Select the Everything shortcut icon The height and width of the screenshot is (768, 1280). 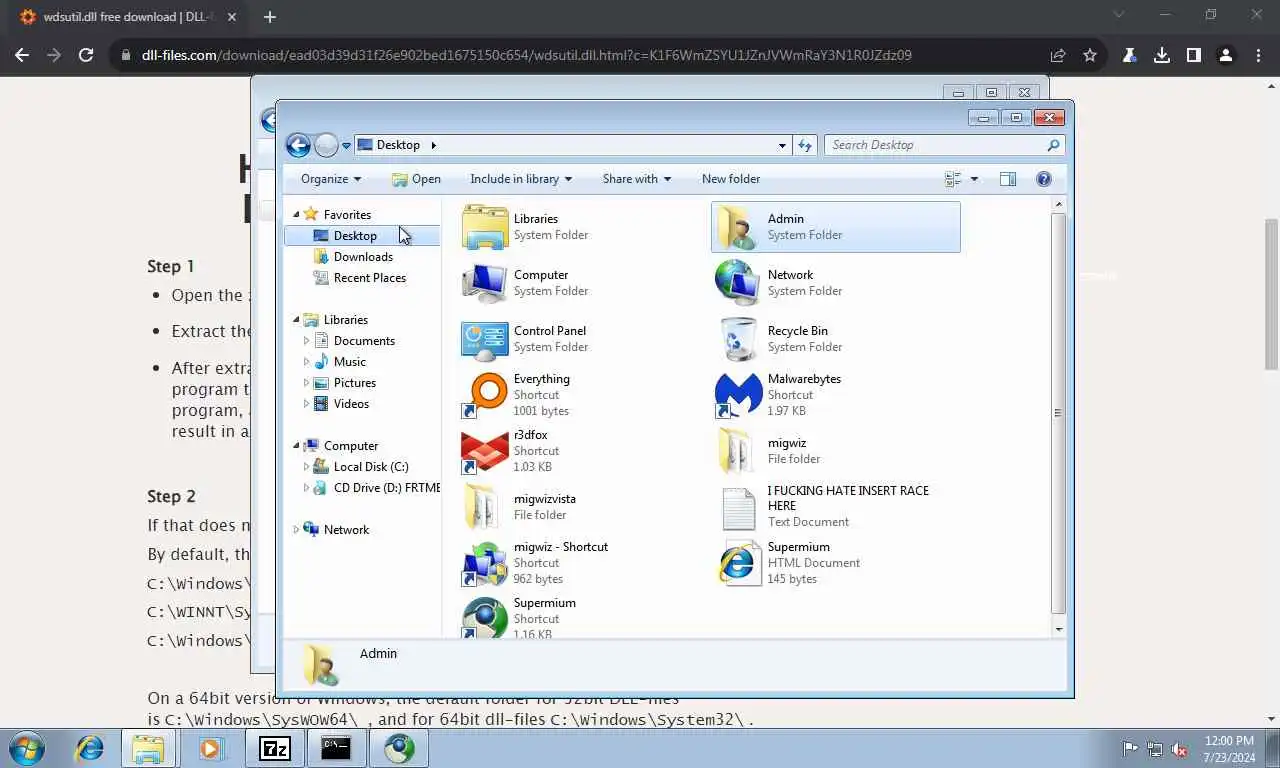pos(485,395)
